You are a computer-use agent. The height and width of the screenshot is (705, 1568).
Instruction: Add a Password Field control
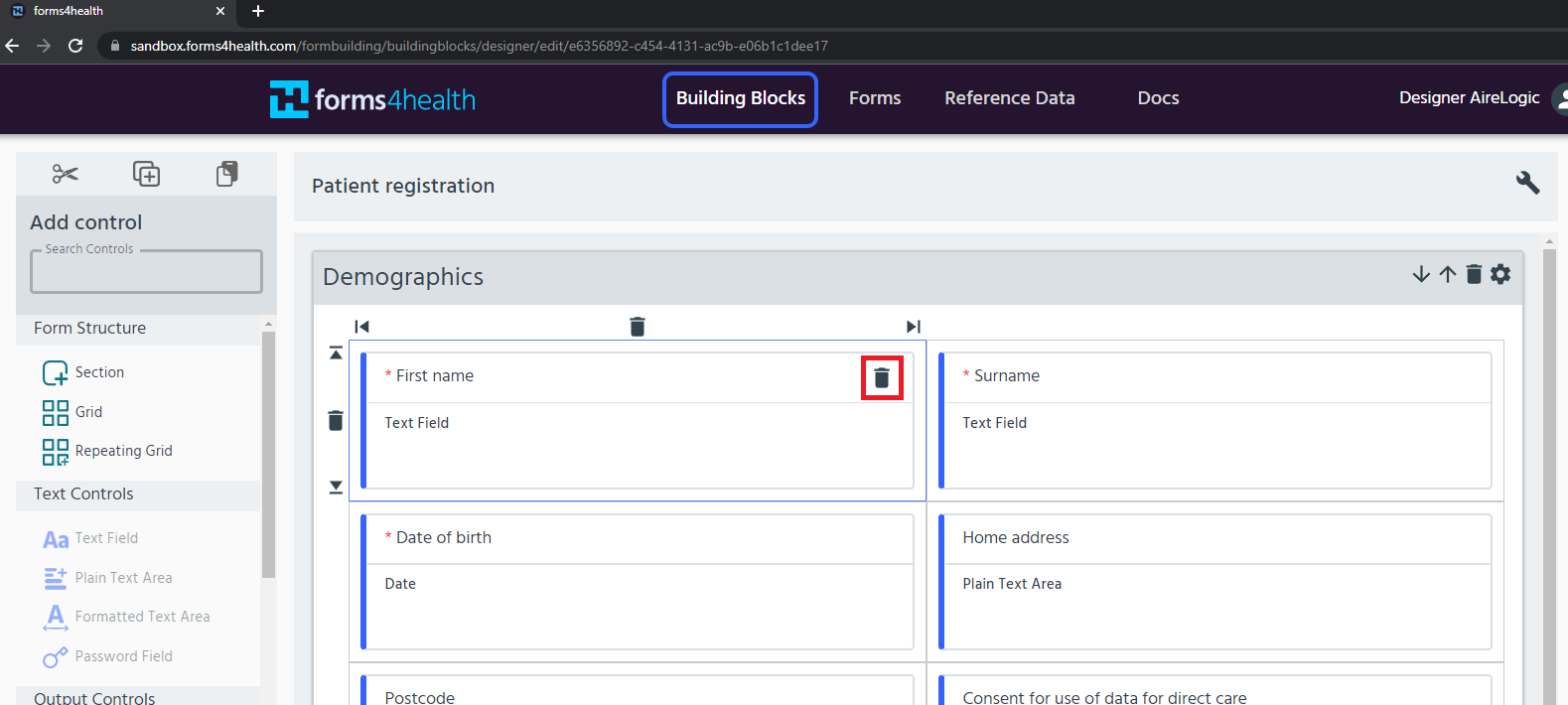107,656
